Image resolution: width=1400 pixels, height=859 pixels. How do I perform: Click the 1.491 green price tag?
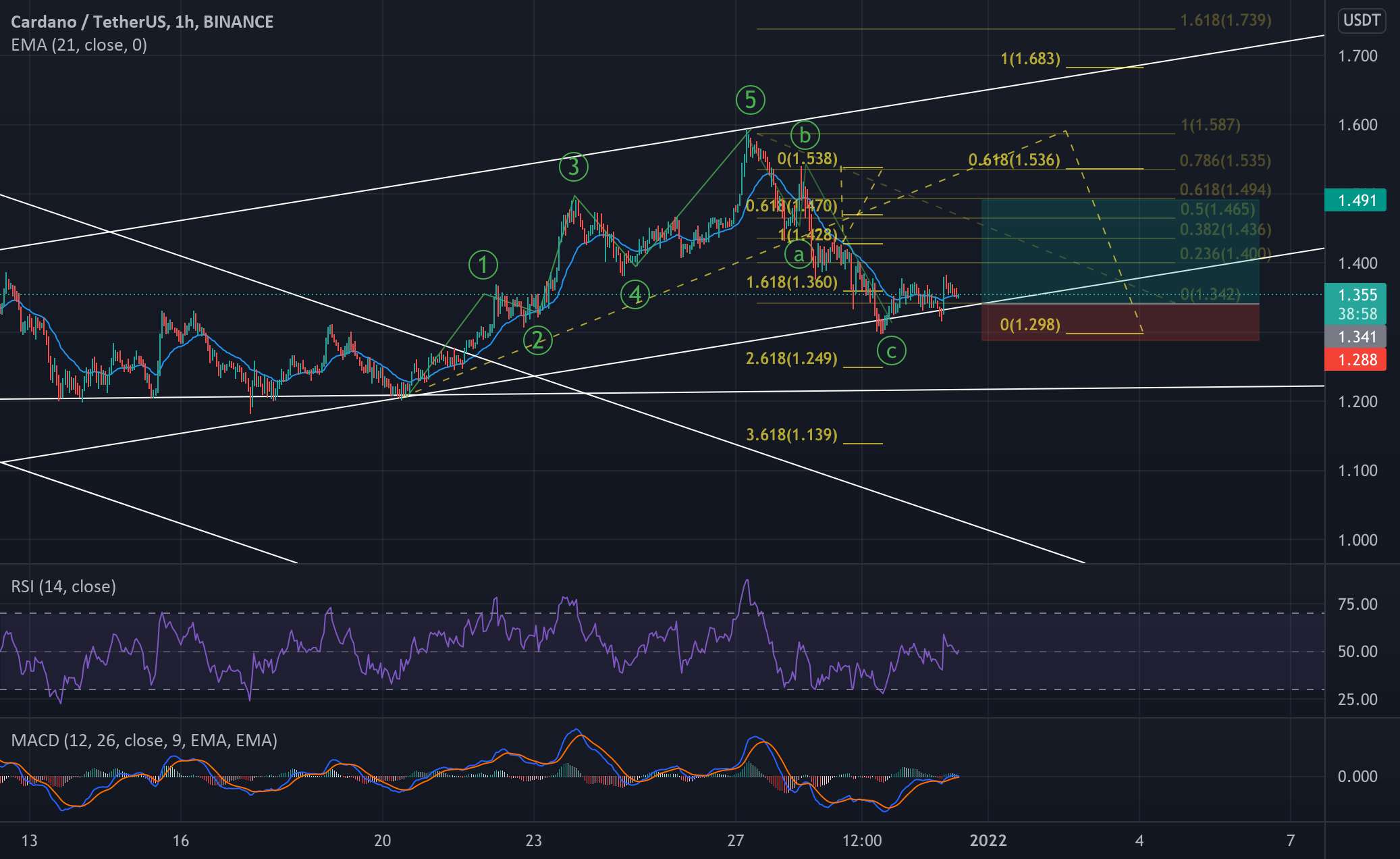(1355, 201)
